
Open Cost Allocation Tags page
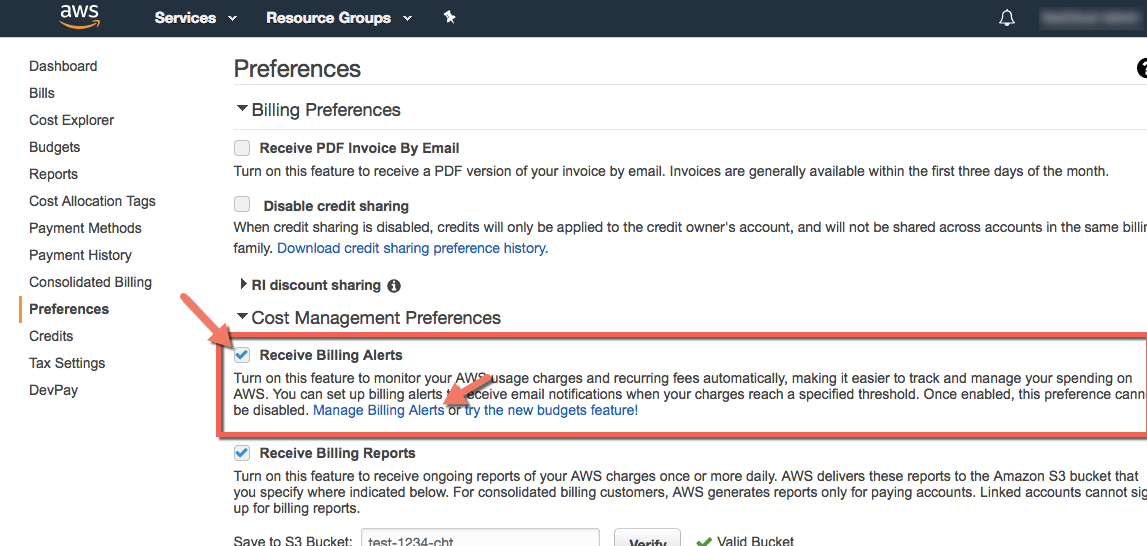(x=92, y=201)
